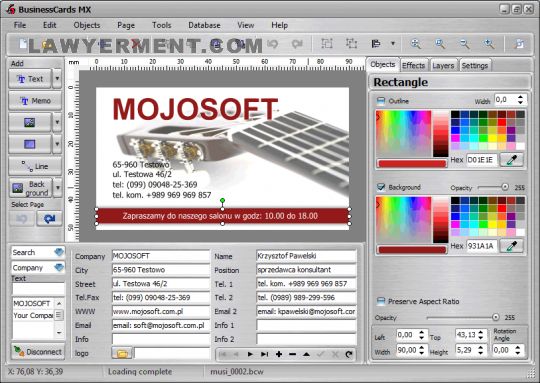The height and width of the screenshot is (383, 540).
Task: Click the last record navigation icon
Action: tap(264, 354)
